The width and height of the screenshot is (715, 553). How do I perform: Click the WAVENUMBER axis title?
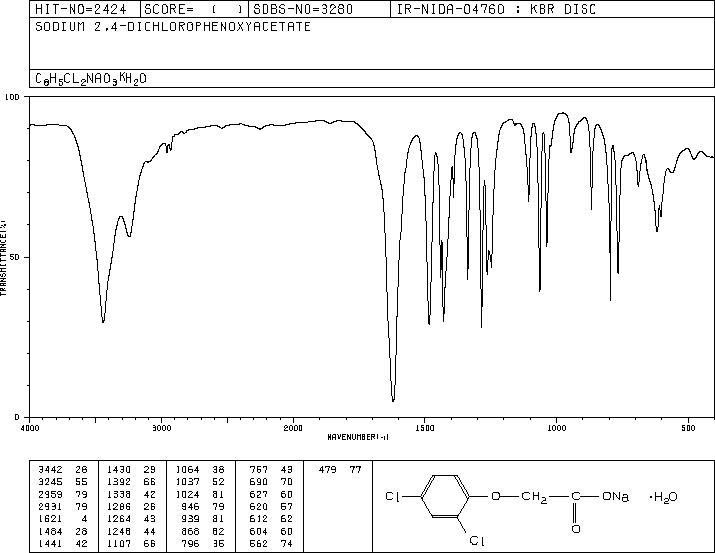pos(358,437)
